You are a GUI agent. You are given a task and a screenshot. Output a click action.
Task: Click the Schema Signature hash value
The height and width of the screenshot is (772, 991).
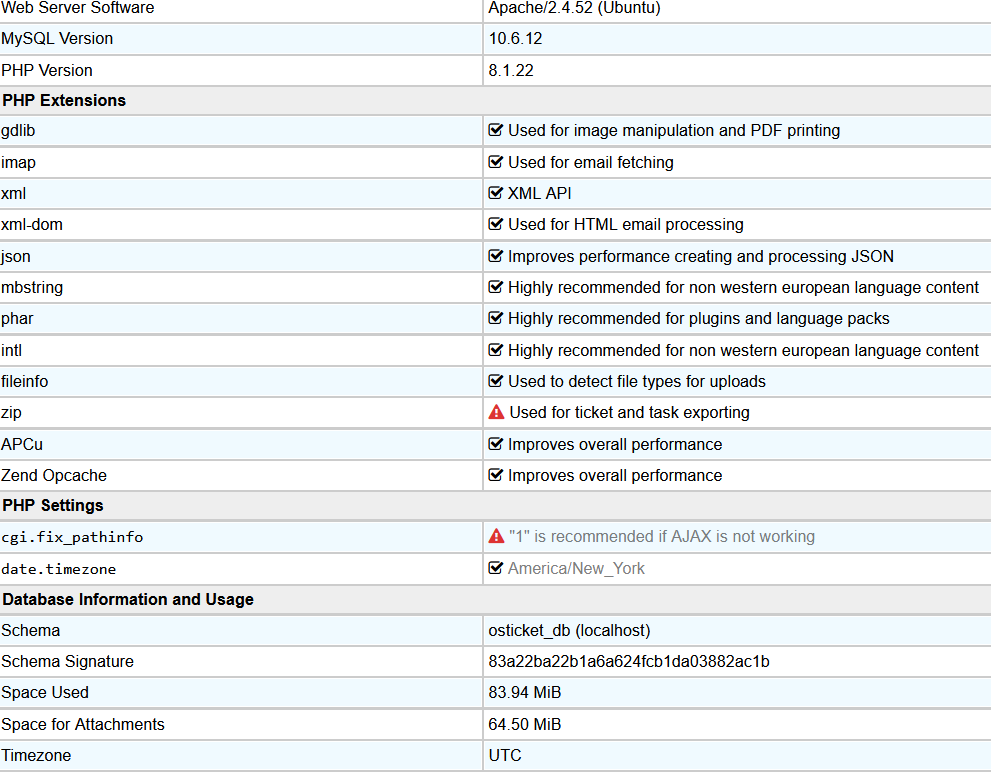(628, 661)
